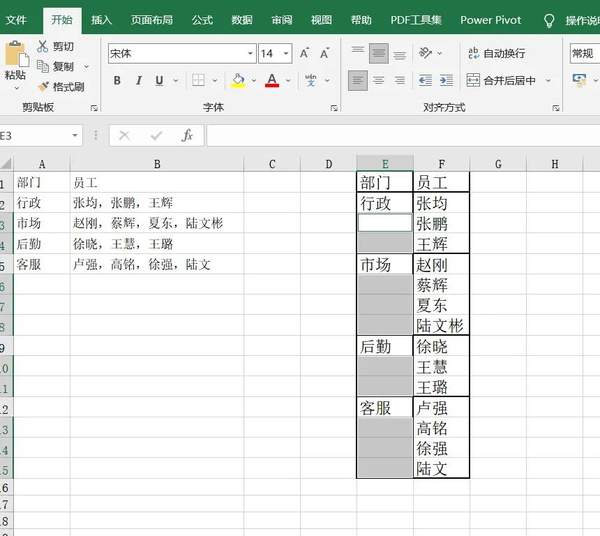Click the Tell Me lightbulb icon
This screenshot has height=536, width=600.
click(x=549, y=20)
